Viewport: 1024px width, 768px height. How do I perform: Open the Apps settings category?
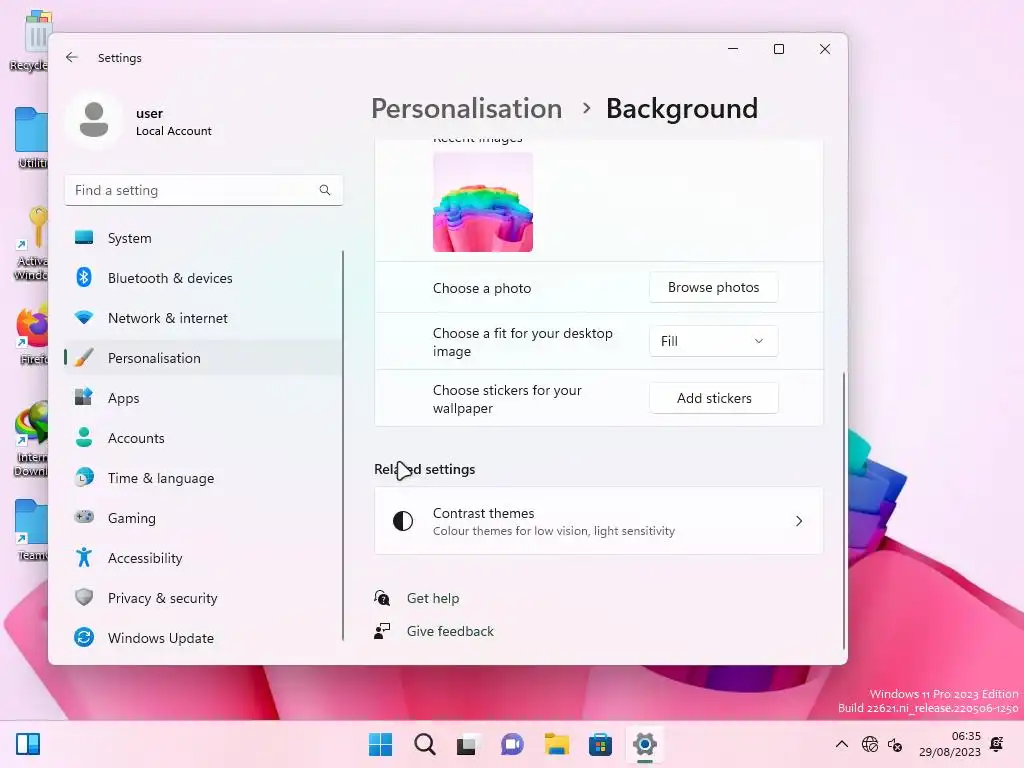204,398
